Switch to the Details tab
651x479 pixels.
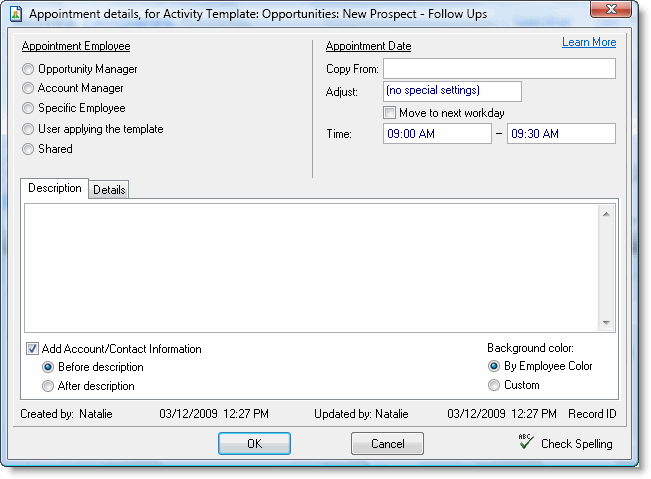pyautogui.click(x=109, y=190)
